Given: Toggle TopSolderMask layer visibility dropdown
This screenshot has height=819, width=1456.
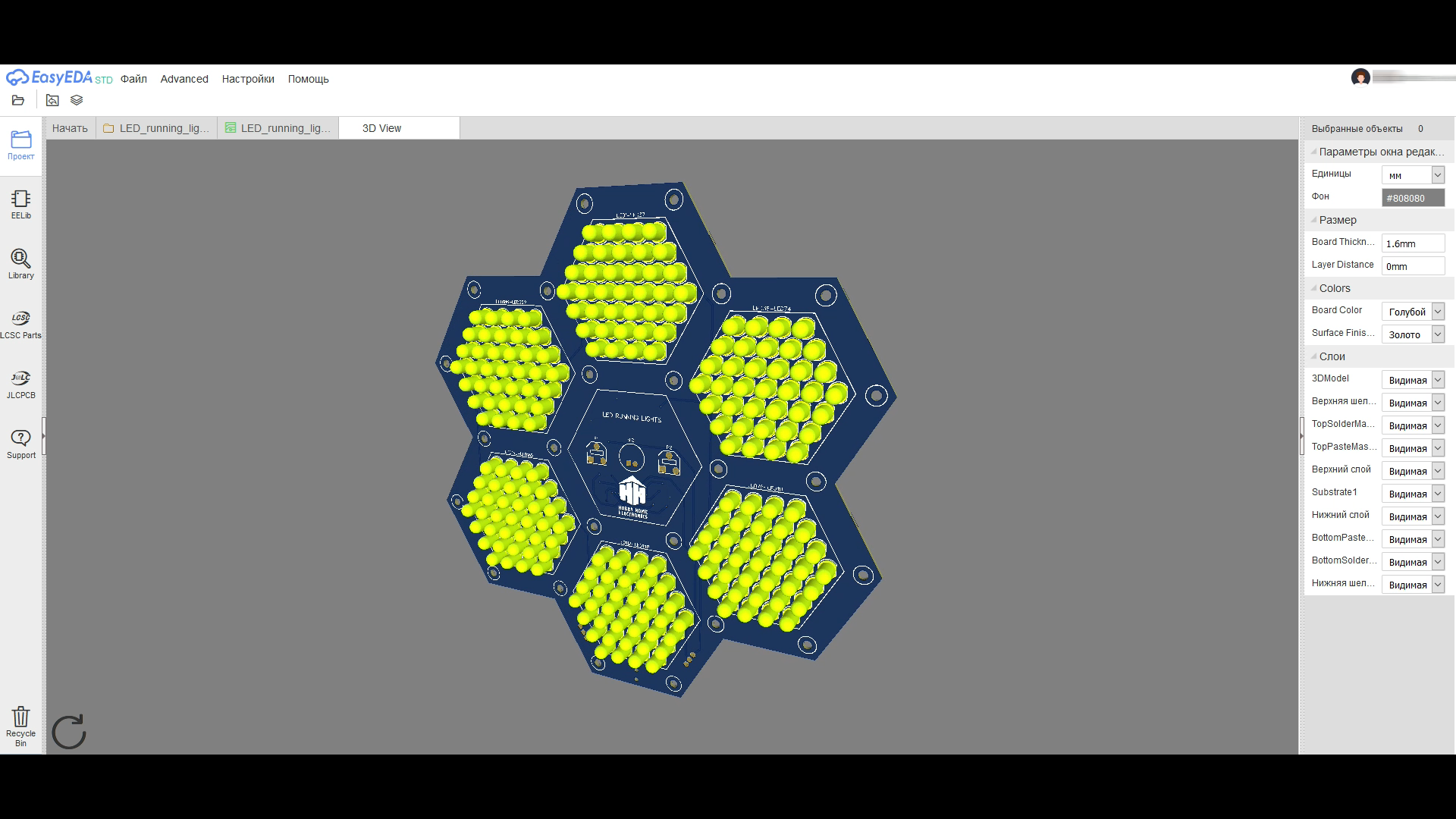Looking at the screenshot, I should coord(1413,425).
